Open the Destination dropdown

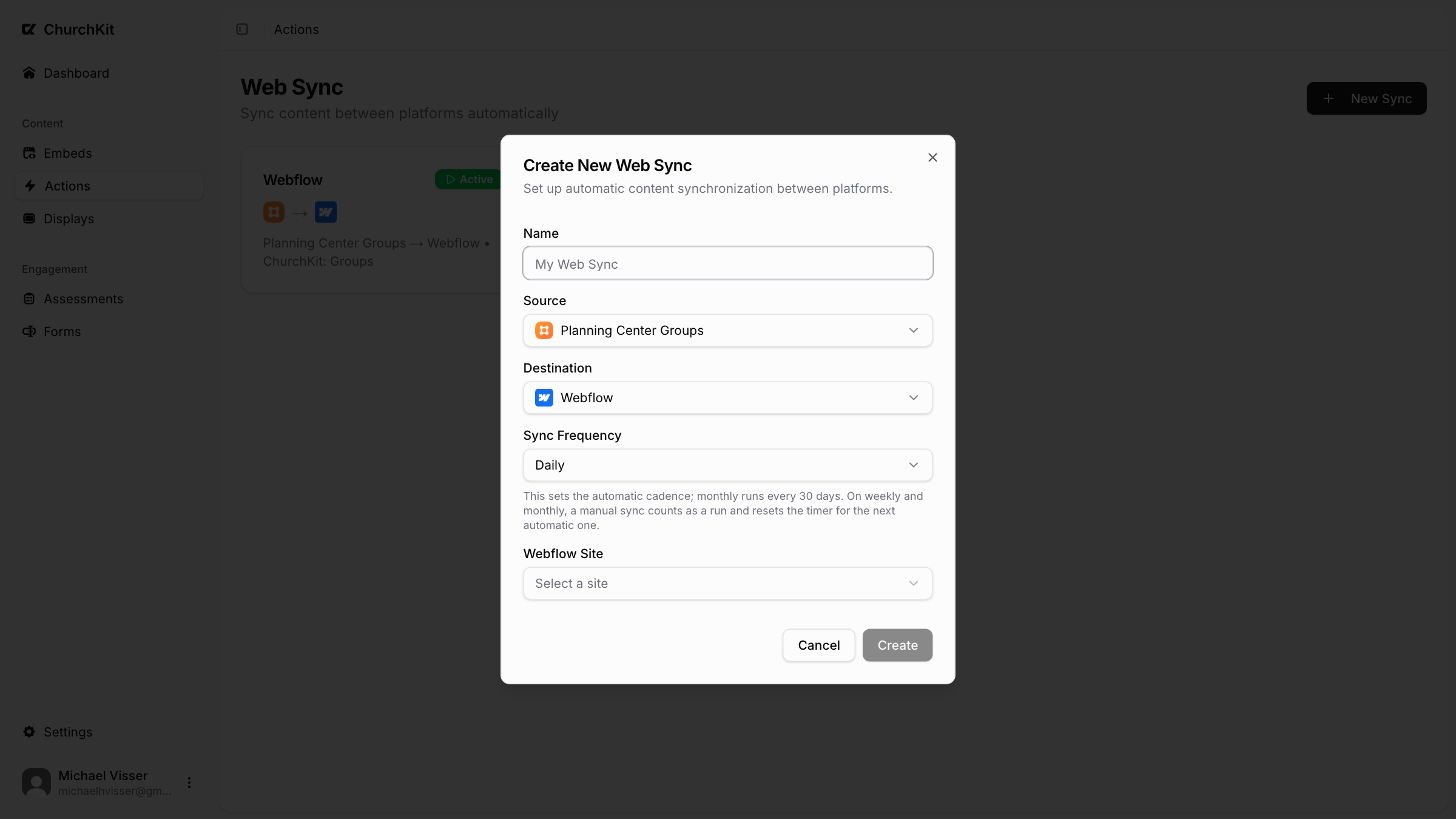click(x=727, y=398)
